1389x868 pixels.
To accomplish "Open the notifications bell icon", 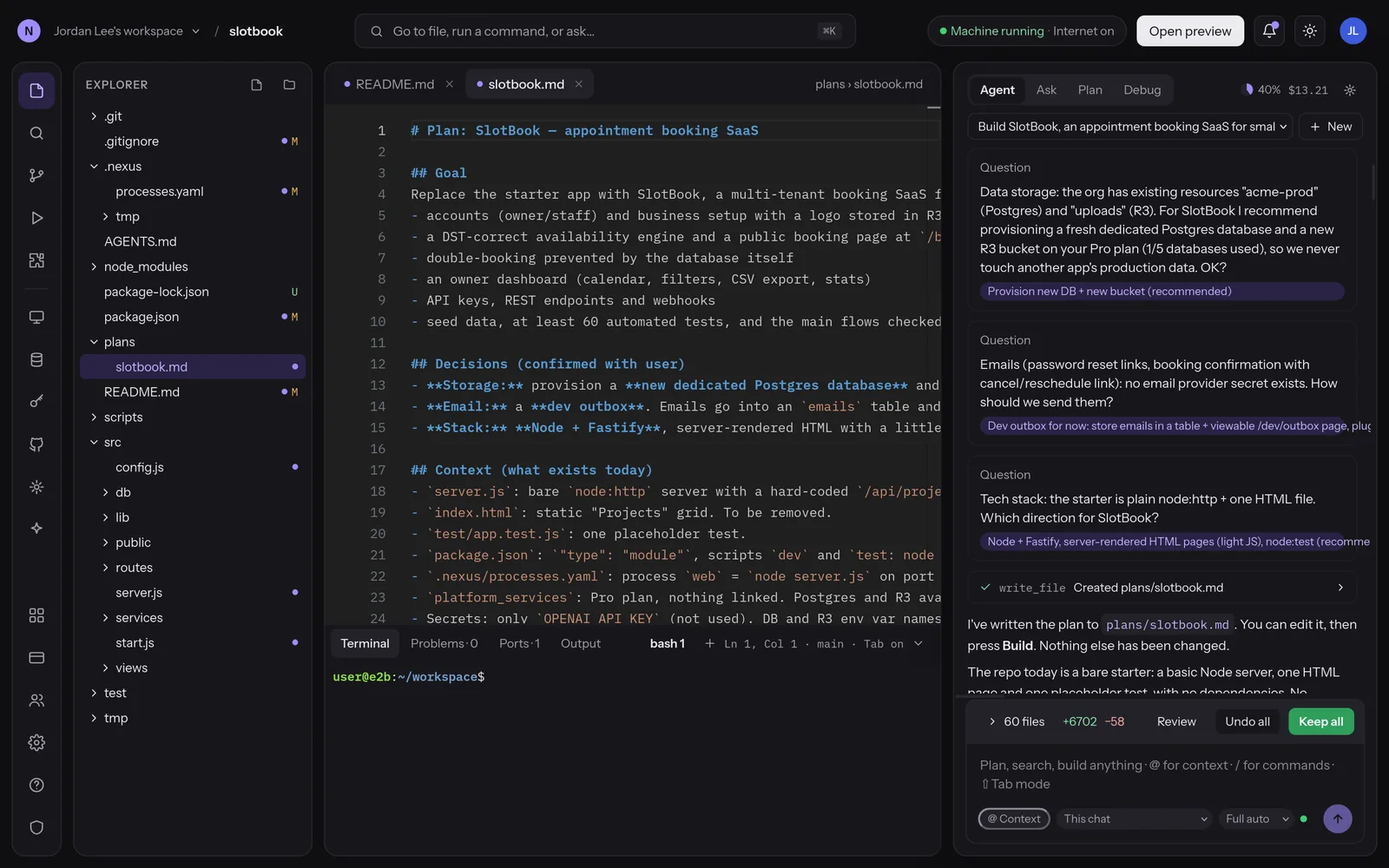I will pyautogui.click(x=1269, y=31).
